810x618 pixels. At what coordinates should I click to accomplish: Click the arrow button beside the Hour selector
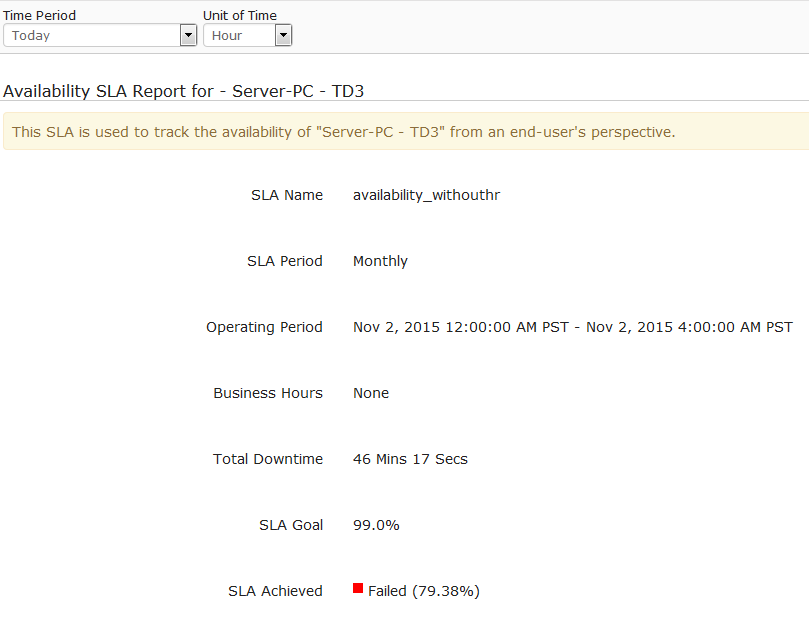pos(283,35)
